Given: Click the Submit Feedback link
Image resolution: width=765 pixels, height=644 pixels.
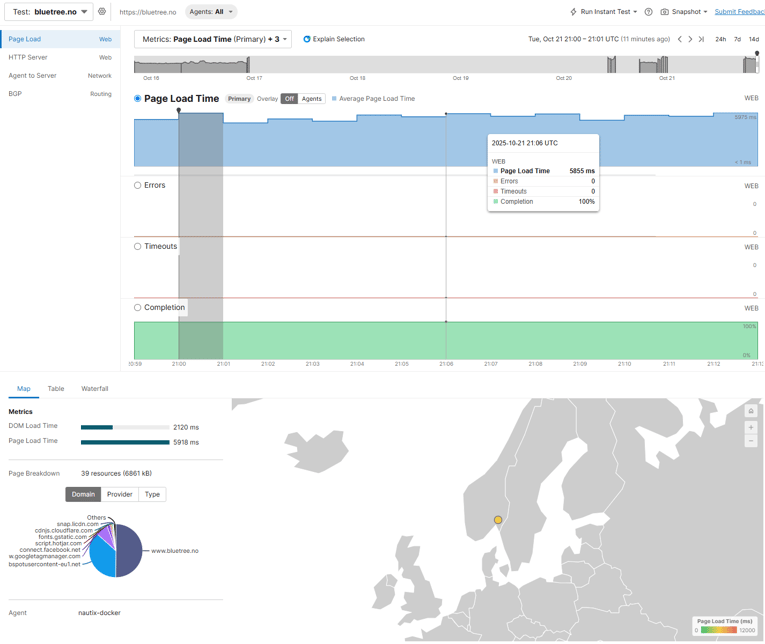Looking at the screenshot, I should pos(739,12).
